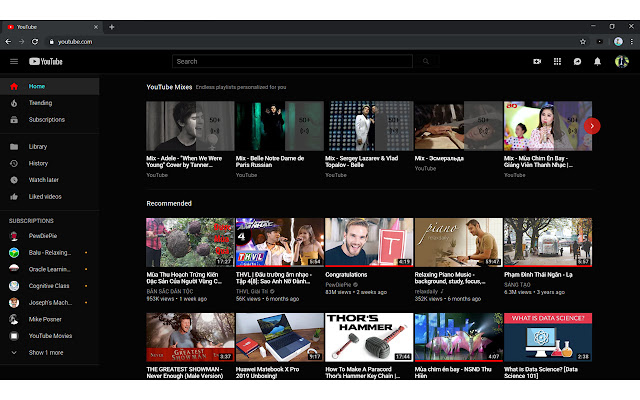This screenshot has height=400, width=640.
Task: Open the YouTube apps grid icon
Action: point(557,62)
